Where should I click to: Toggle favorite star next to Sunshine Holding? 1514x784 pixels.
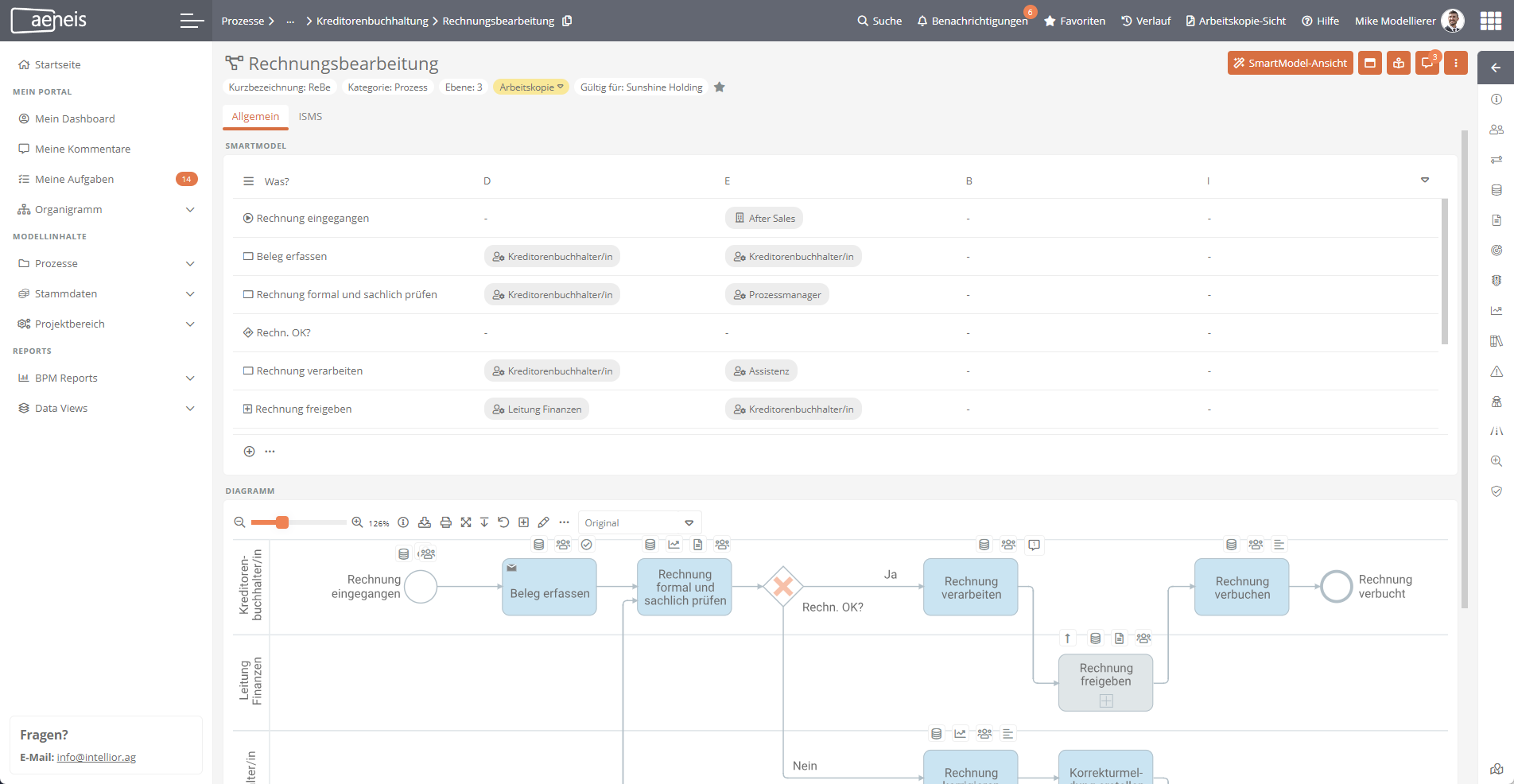coord(720,87)
